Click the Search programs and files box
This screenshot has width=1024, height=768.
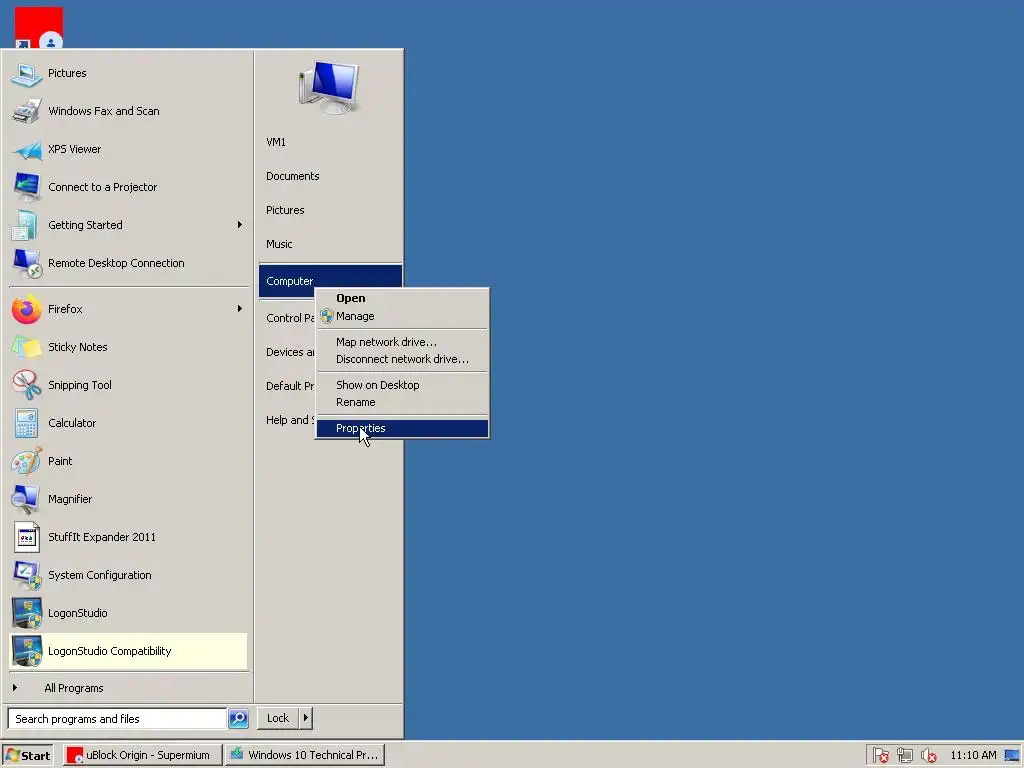click(117, 718)
